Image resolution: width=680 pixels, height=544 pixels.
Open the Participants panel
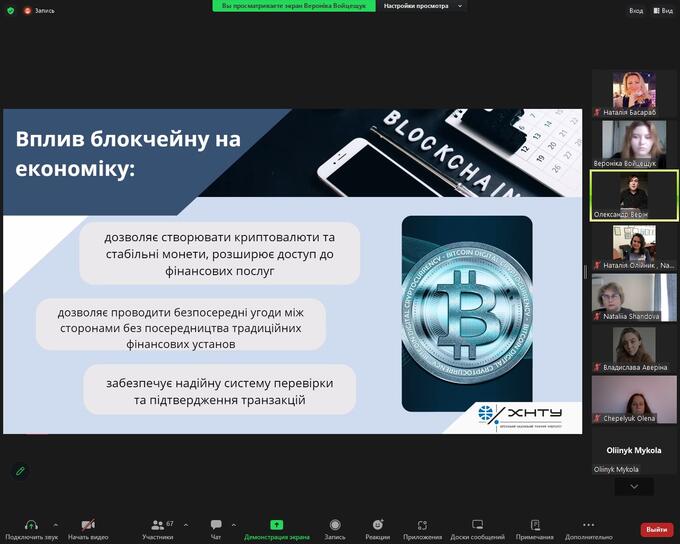click(x=156, y=526)
